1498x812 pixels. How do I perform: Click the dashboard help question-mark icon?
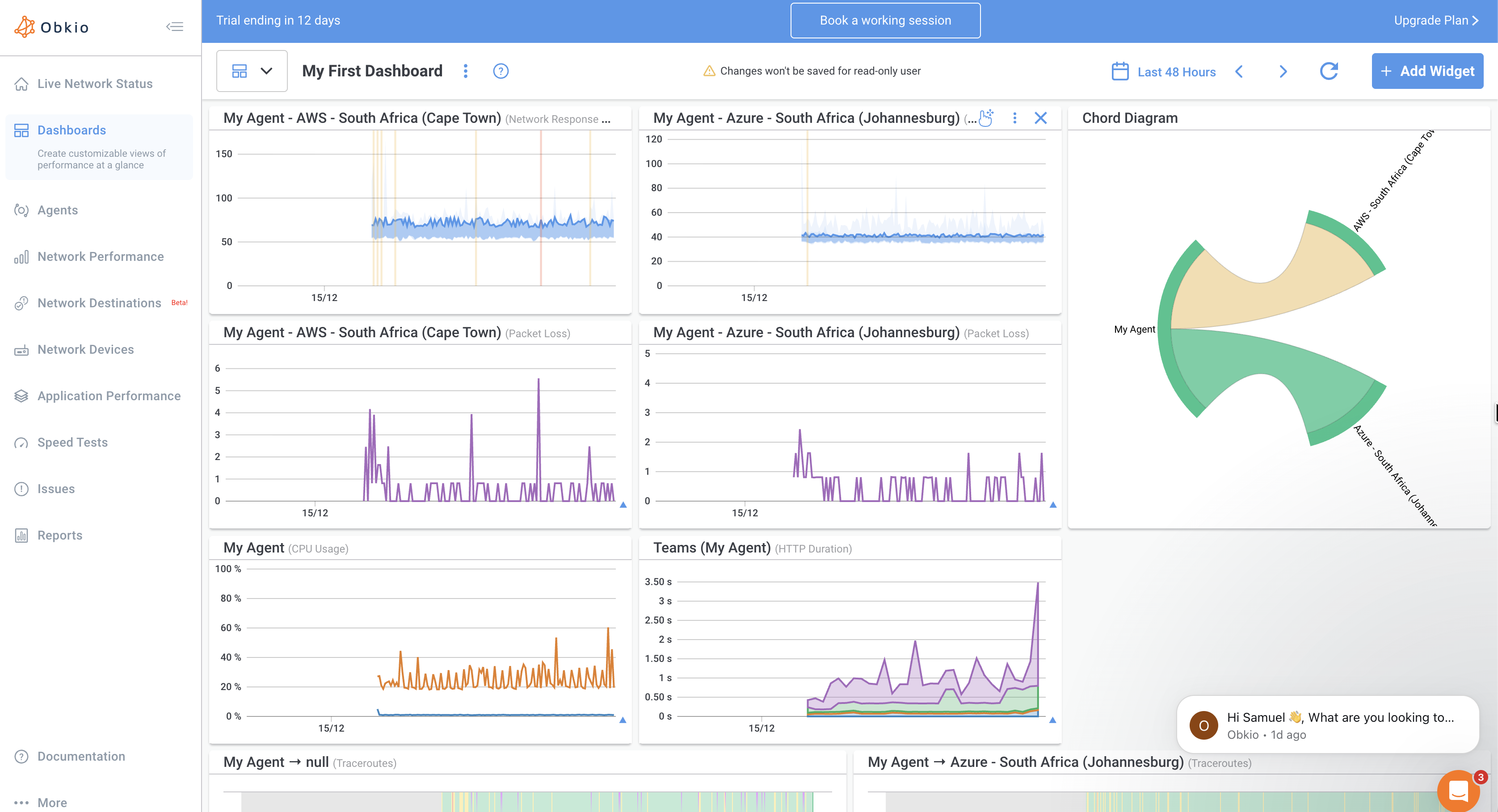(501, 71)
